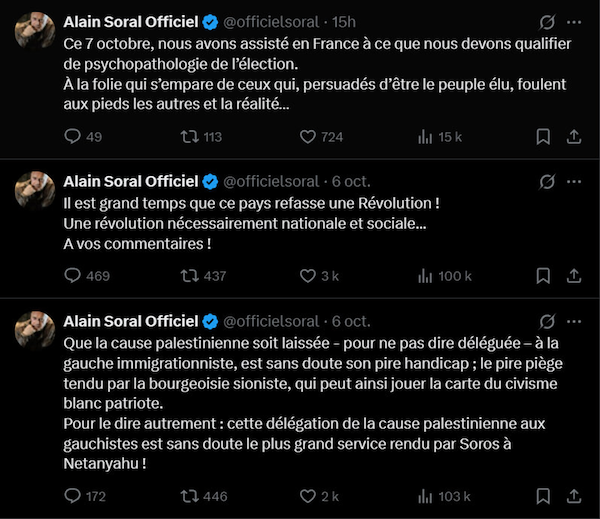Open the 15h timestamp link
This screenshot has height=519, width=600.
click(x=345, y=21)
